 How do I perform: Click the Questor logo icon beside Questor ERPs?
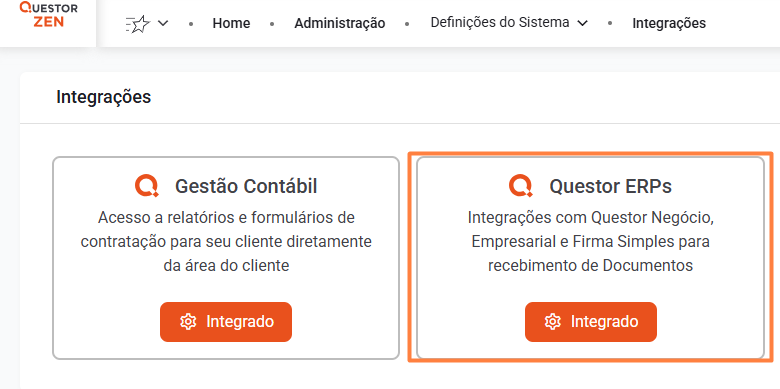521,186
